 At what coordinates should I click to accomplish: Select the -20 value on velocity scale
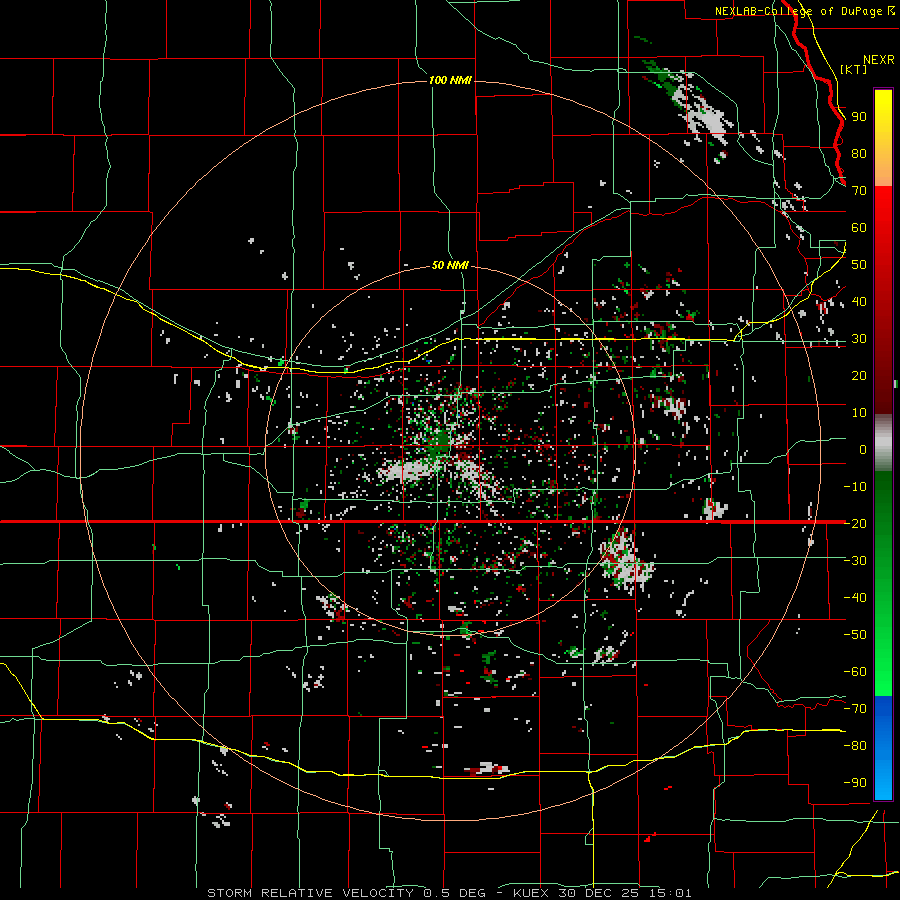[x=855, y=524]
